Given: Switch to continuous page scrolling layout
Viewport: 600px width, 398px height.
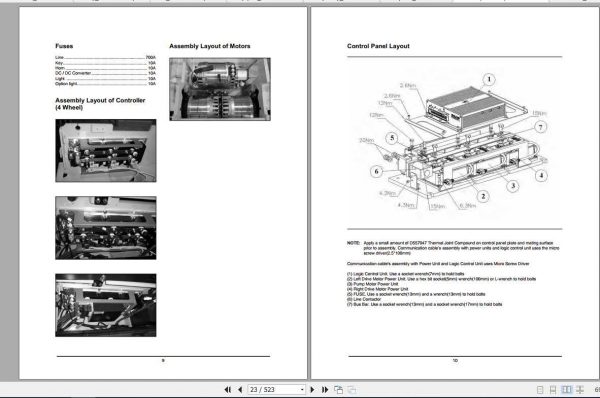Looking at the screenshot, I should tap(553, 390).
